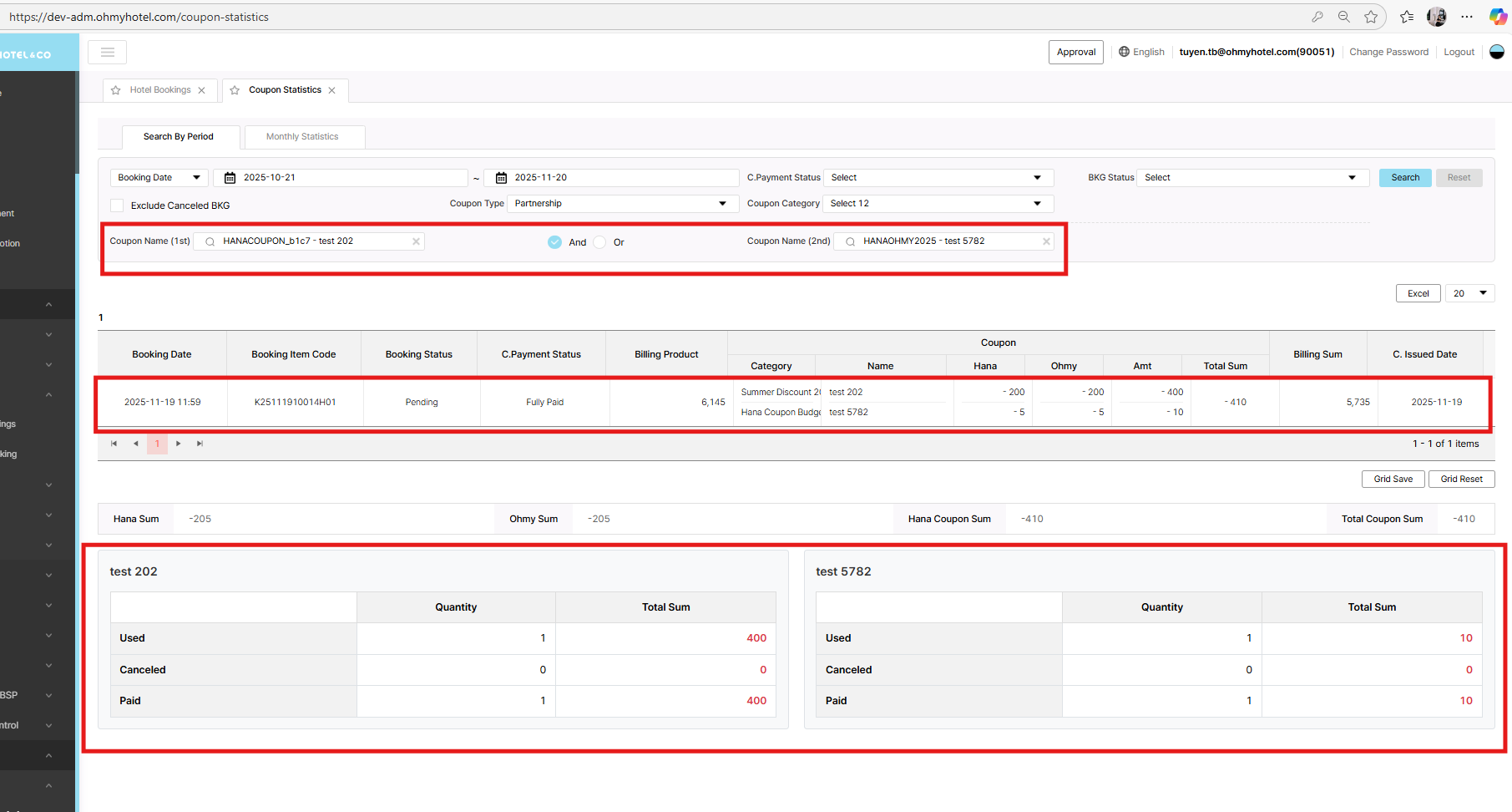Enable Exclude Canceled BKG checkbox

[x=117, y=206]
